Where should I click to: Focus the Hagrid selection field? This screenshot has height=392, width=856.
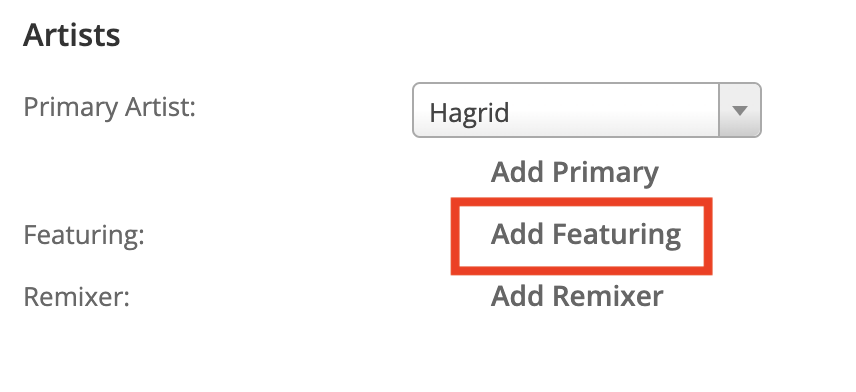pos(586,110)
